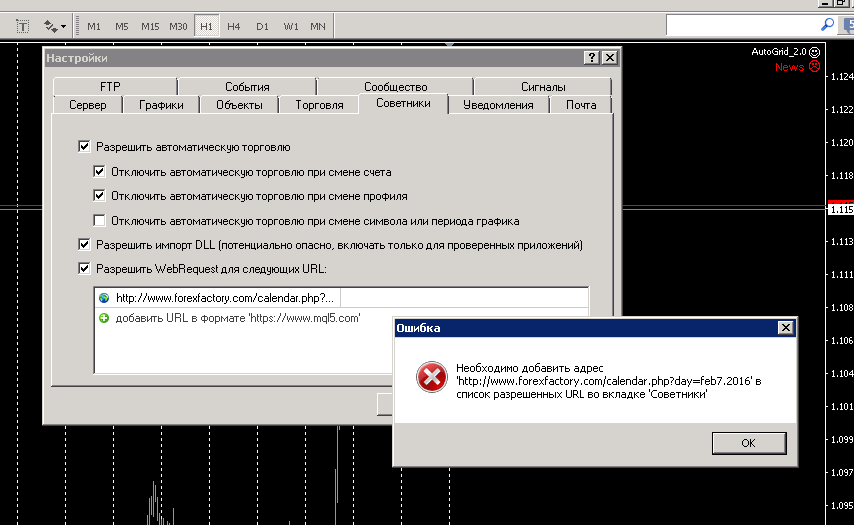
Task: Close the Настройки dialog
Action: pyautogui.click(x=610, y=58)
